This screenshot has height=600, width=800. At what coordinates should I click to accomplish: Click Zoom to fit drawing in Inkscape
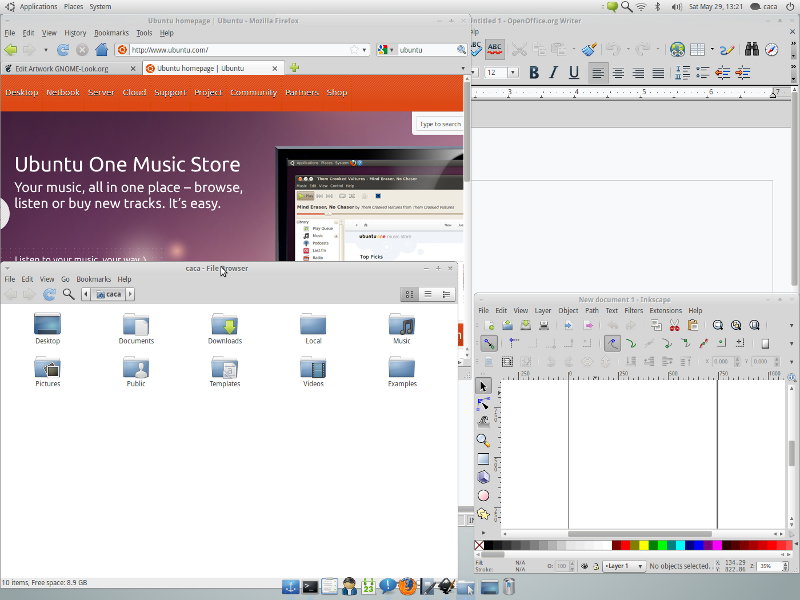(x=736, y=326)
